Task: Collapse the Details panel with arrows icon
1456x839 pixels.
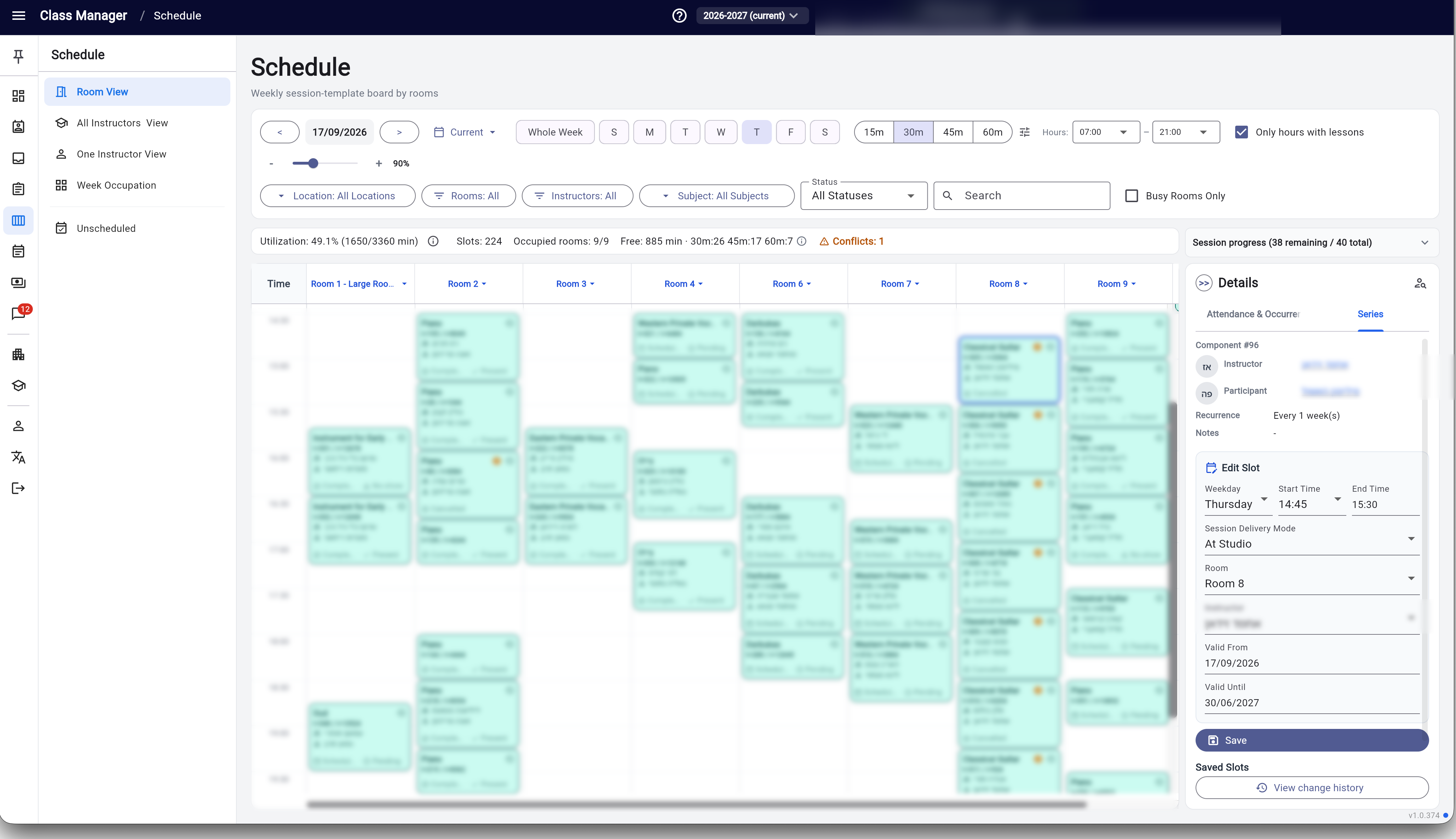Action: tap(1204, 283)
